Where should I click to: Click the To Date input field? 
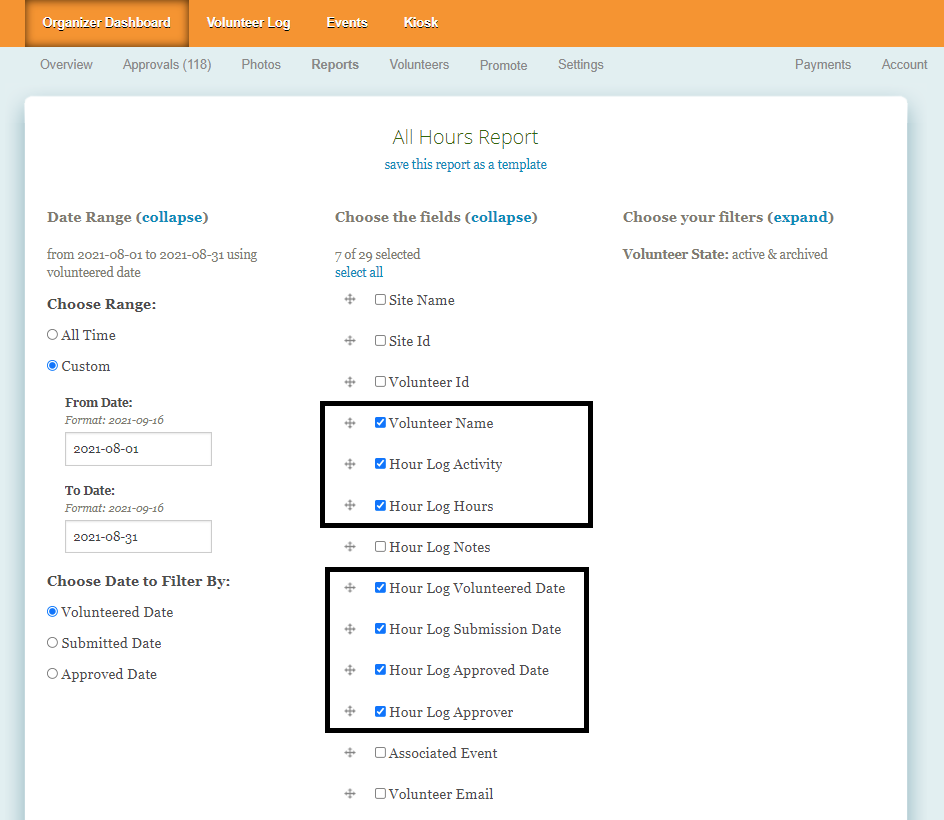click(138, 536)
